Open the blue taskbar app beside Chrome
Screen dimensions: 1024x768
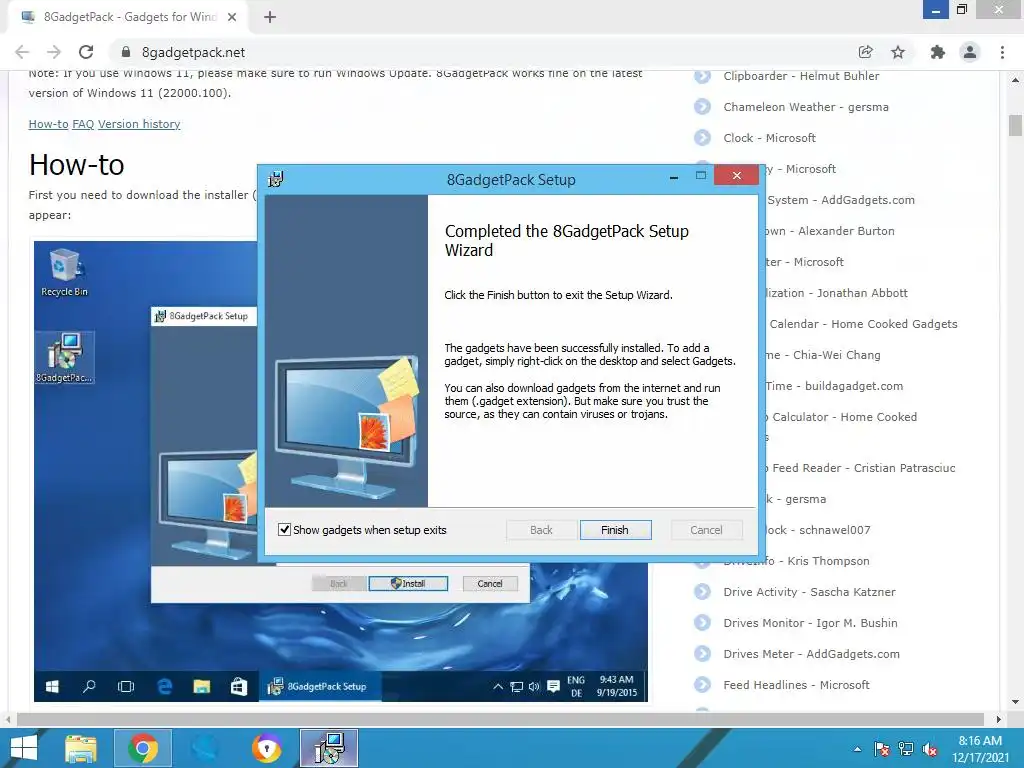click(x=205, y=748)
